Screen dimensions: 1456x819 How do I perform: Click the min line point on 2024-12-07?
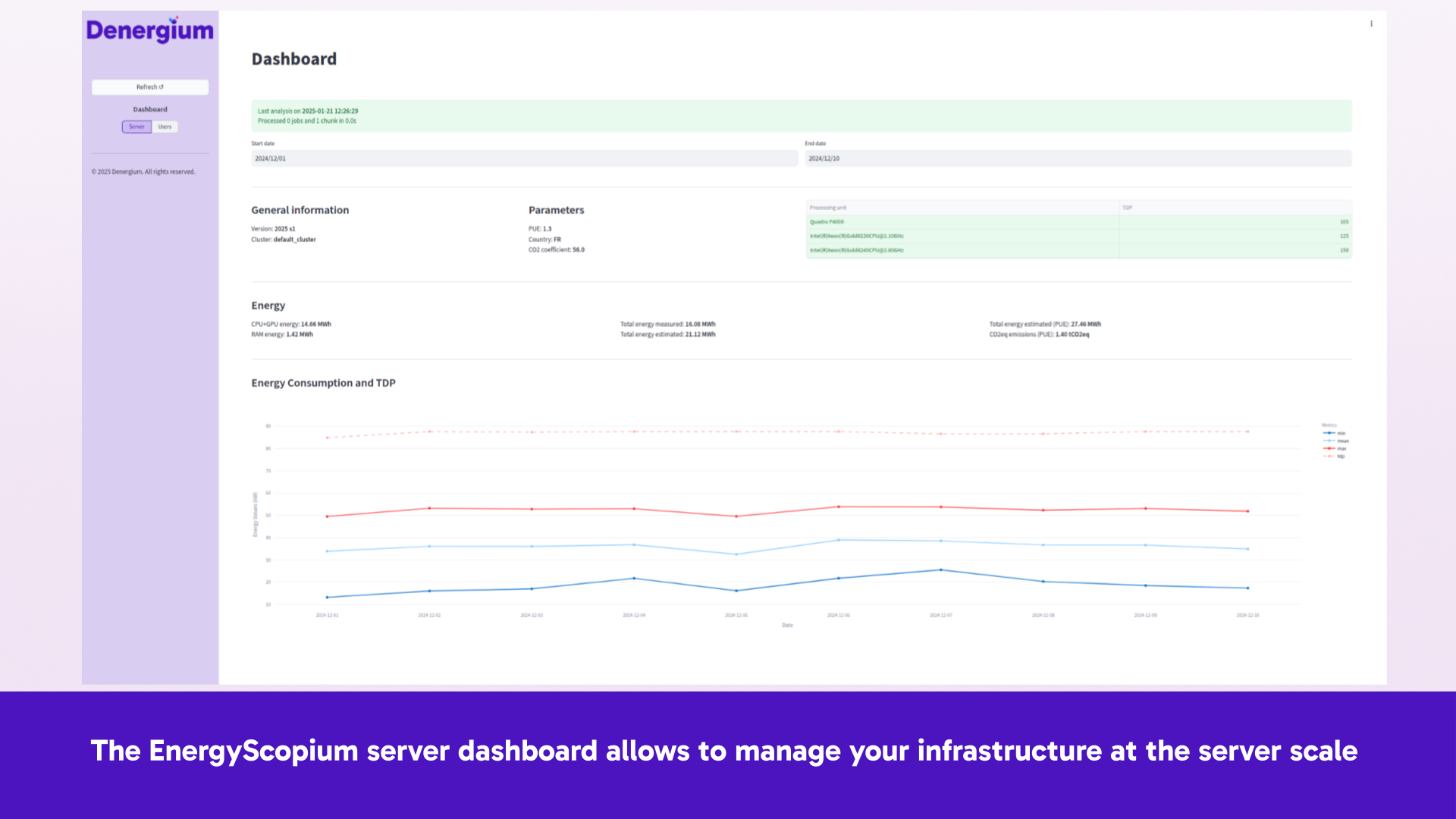(x=940, y=570)
